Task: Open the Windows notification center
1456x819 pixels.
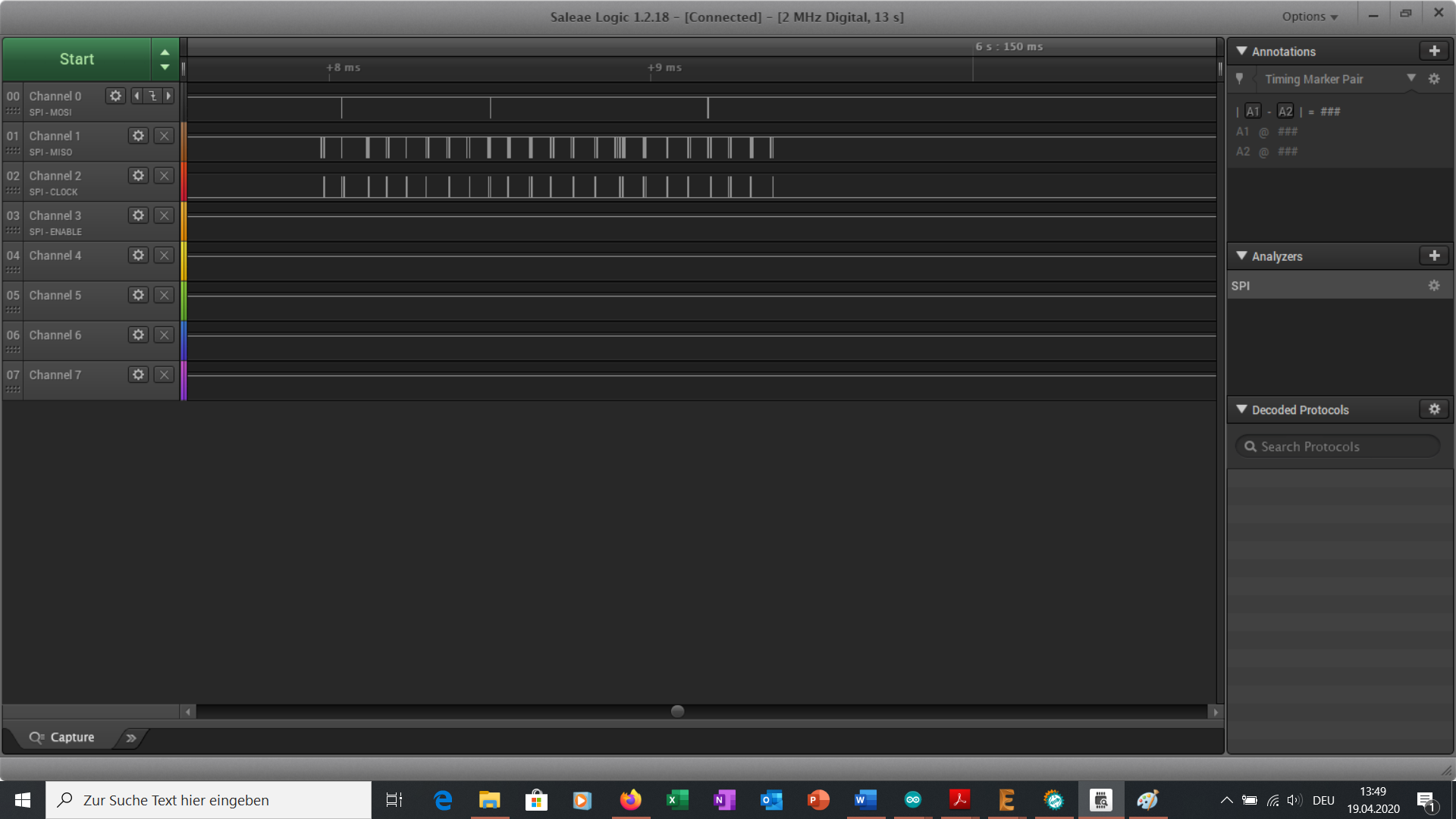Action: [x=1426, y=800]
